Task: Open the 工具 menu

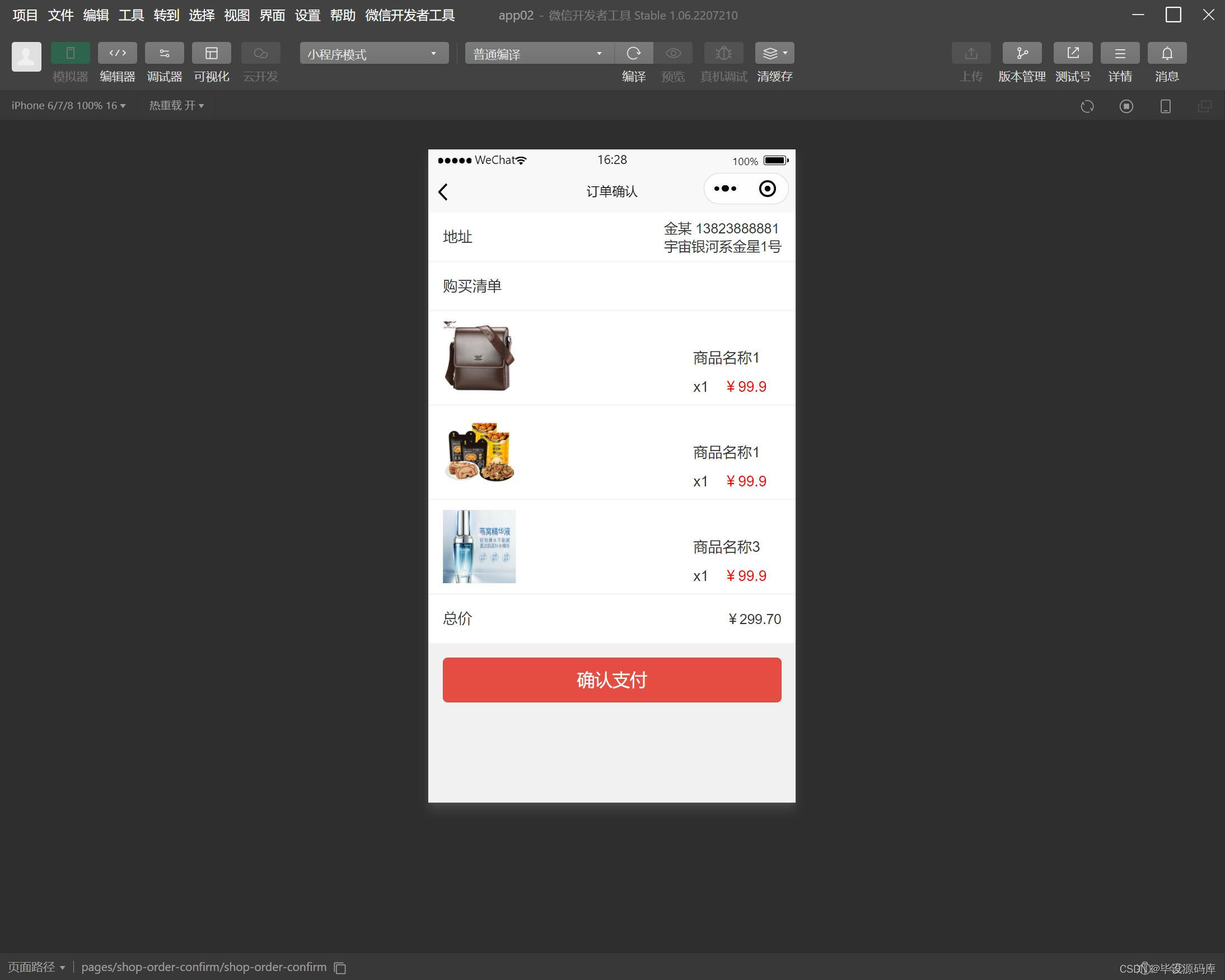Action: pos(130,15)
